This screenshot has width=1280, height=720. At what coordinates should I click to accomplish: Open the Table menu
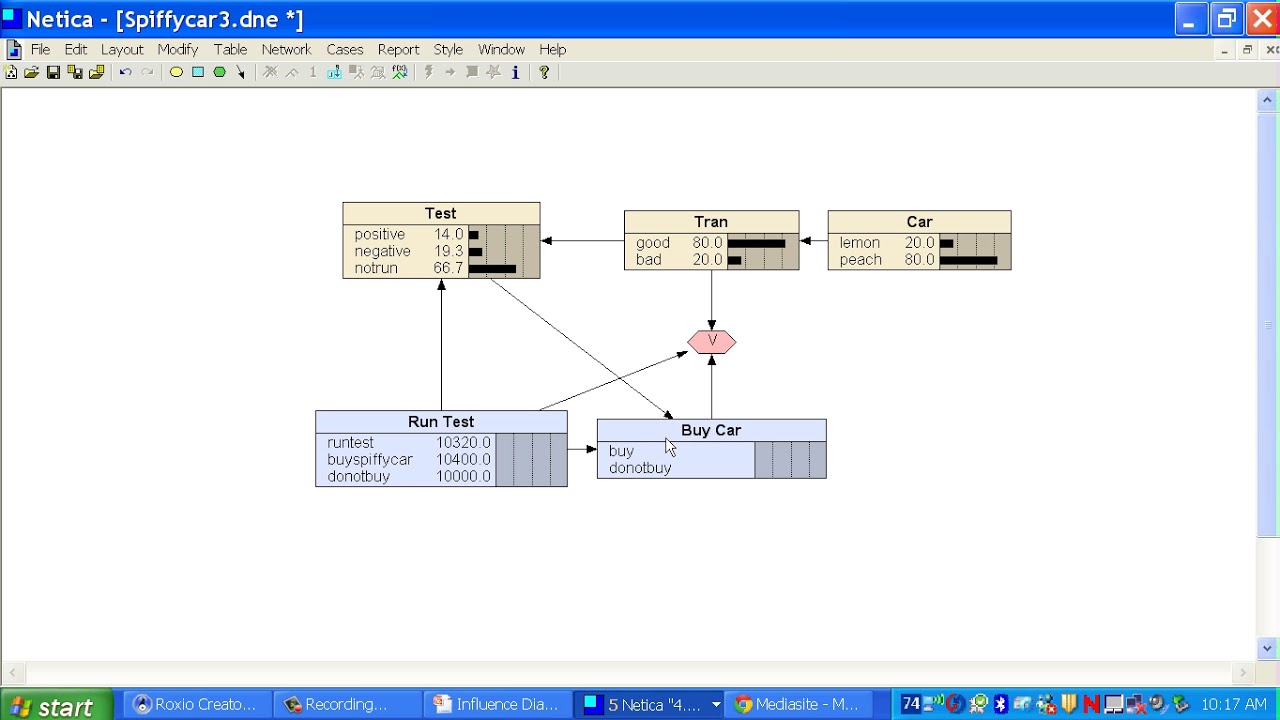[x=230, y=49]
